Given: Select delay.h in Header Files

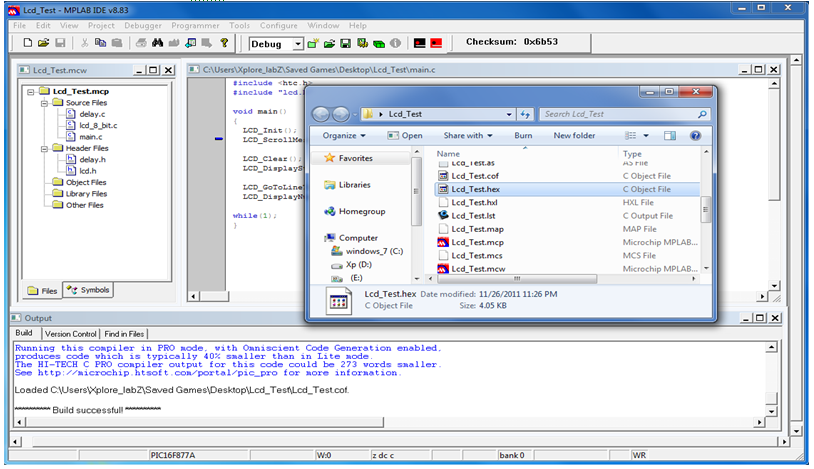Looking at the screenshot, I should pyautogui.click(x=92, y=159).
